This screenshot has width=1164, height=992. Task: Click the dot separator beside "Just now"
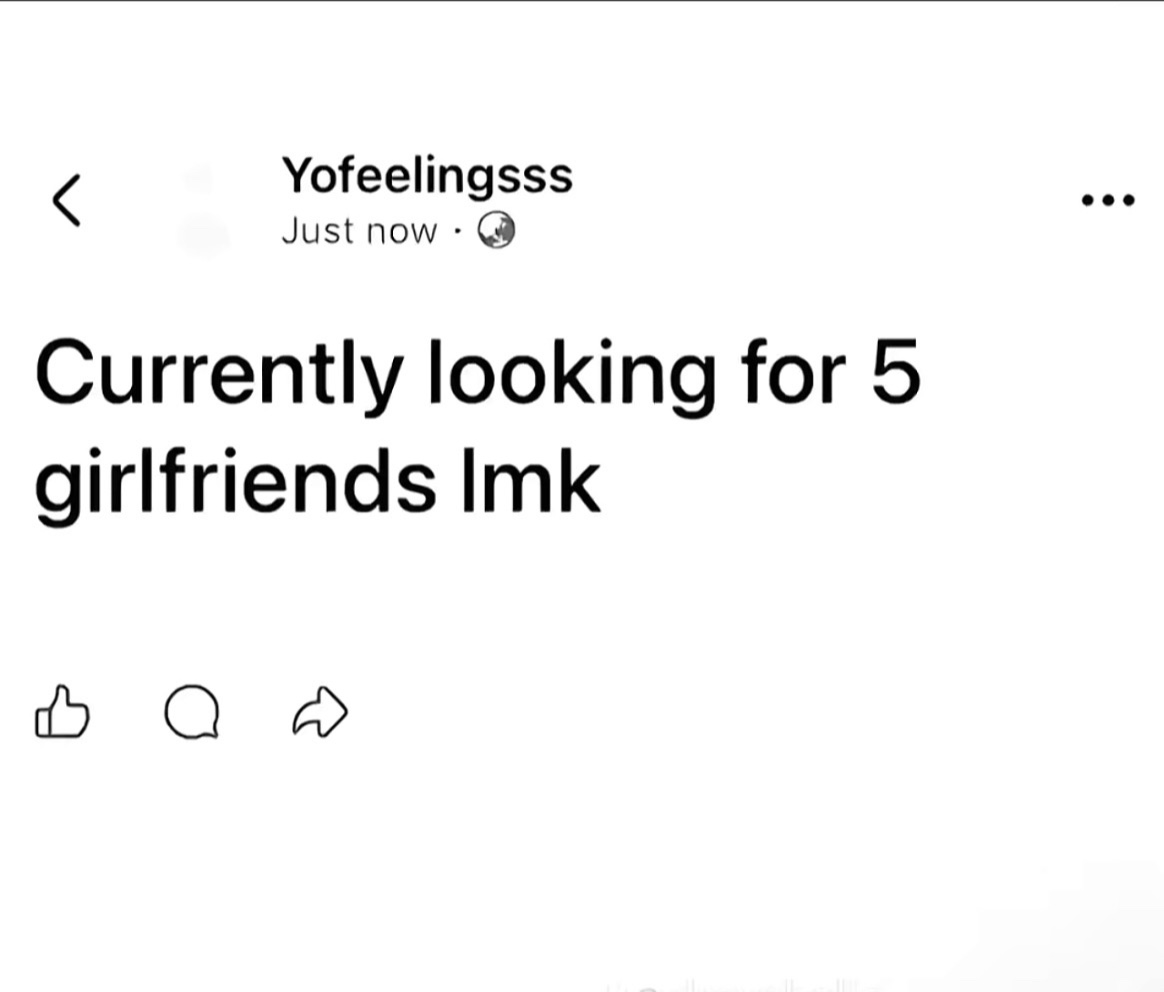(458, 231)
